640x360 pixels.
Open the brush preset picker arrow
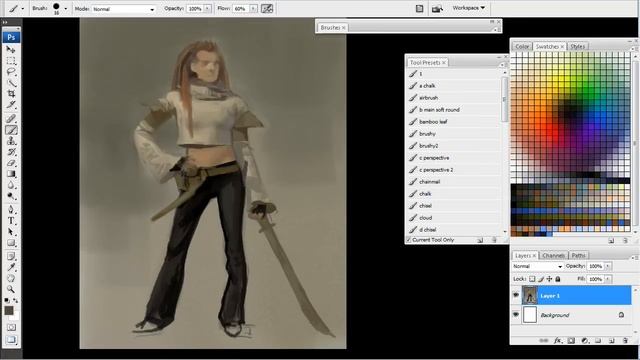tap(66, 9)
